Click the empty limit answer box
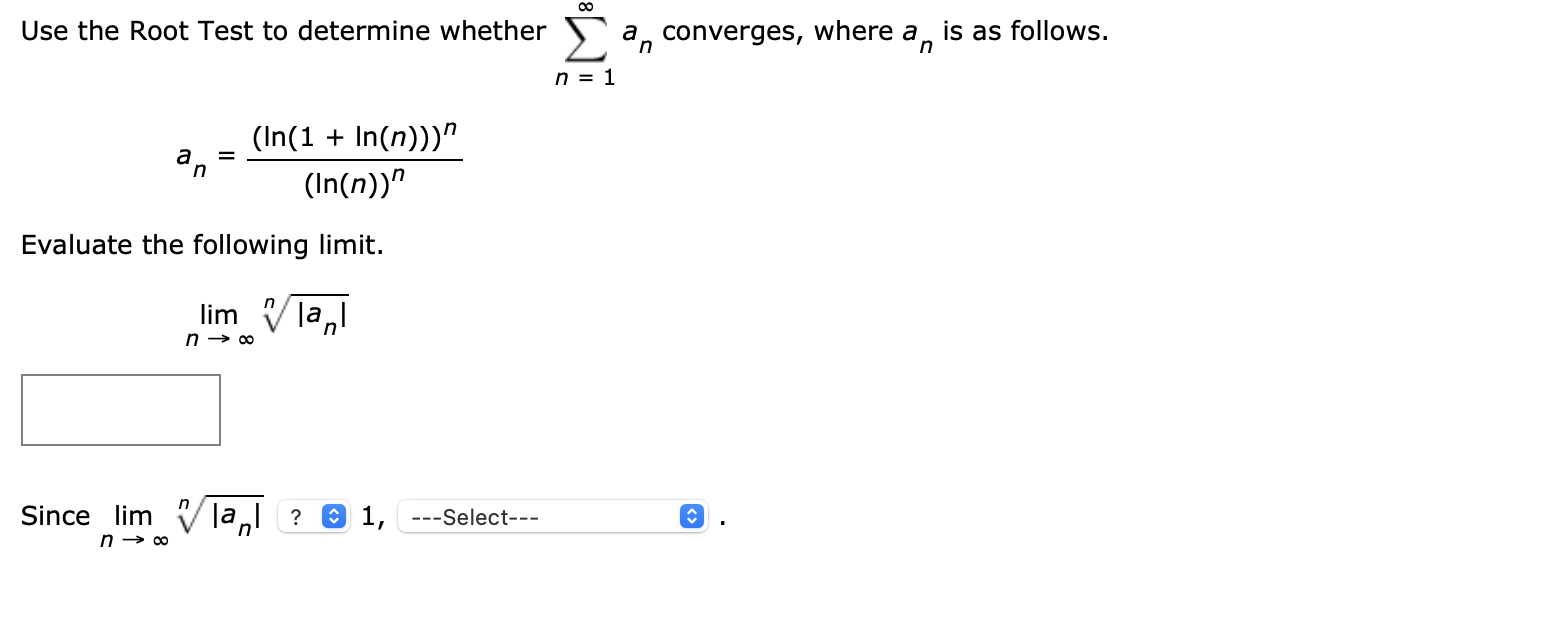The image size is (1560, 628). [x=120, y=409]
